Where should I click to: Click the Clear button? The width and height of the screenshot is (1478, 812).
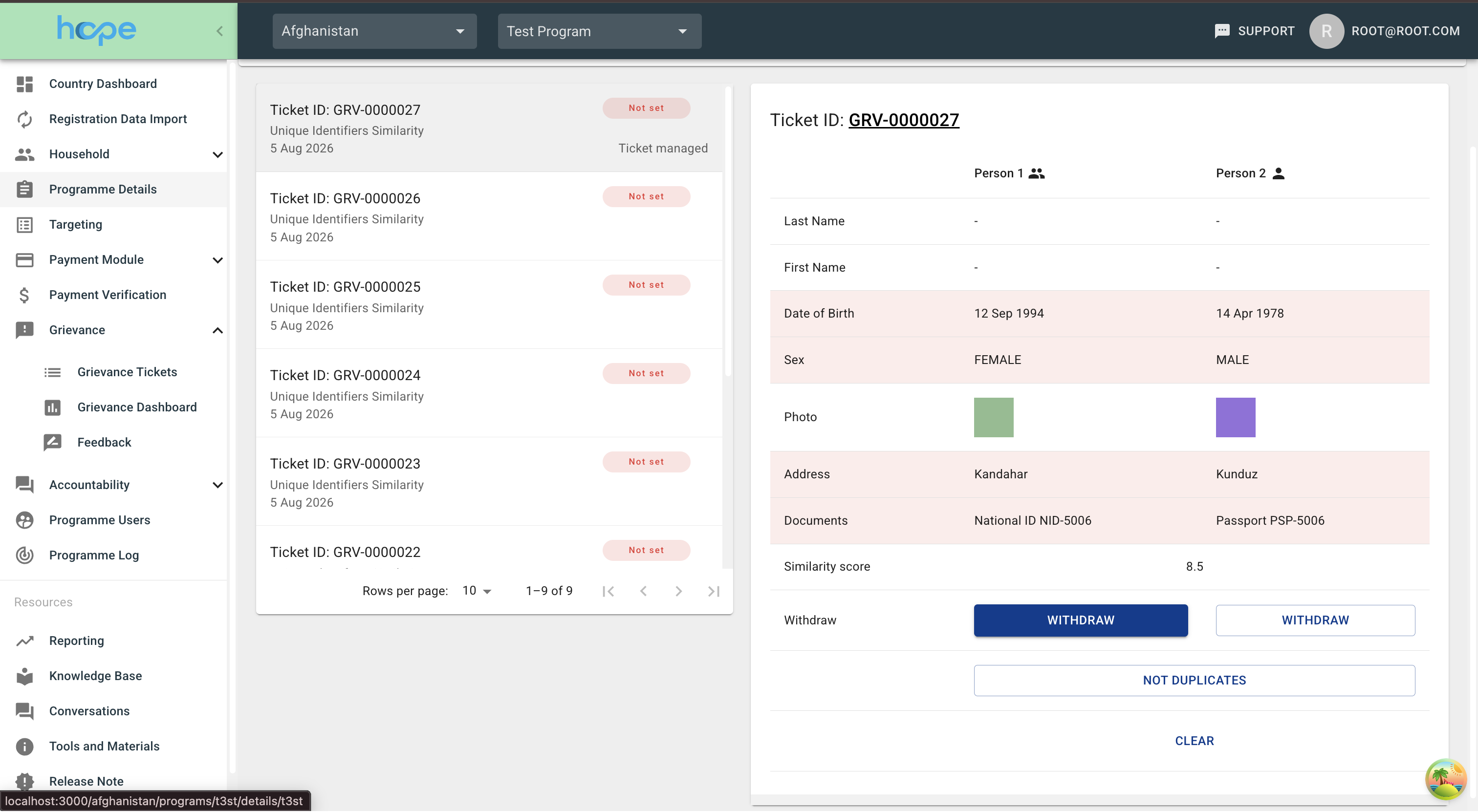pos(1194,742)
